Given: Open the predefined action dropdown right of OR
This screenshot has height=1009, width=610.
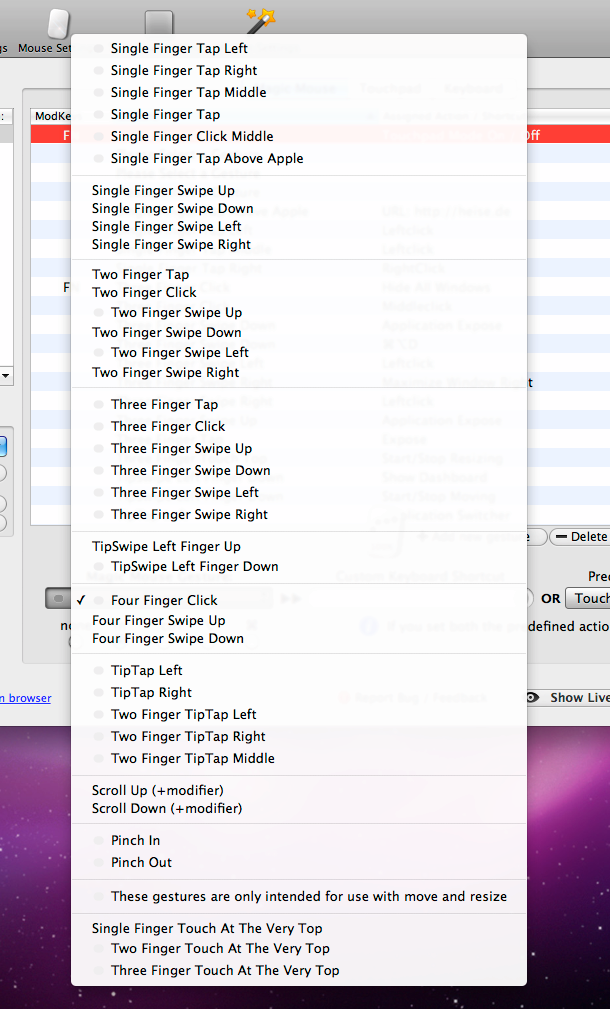Looking at the screenshot, I should 587,598.
